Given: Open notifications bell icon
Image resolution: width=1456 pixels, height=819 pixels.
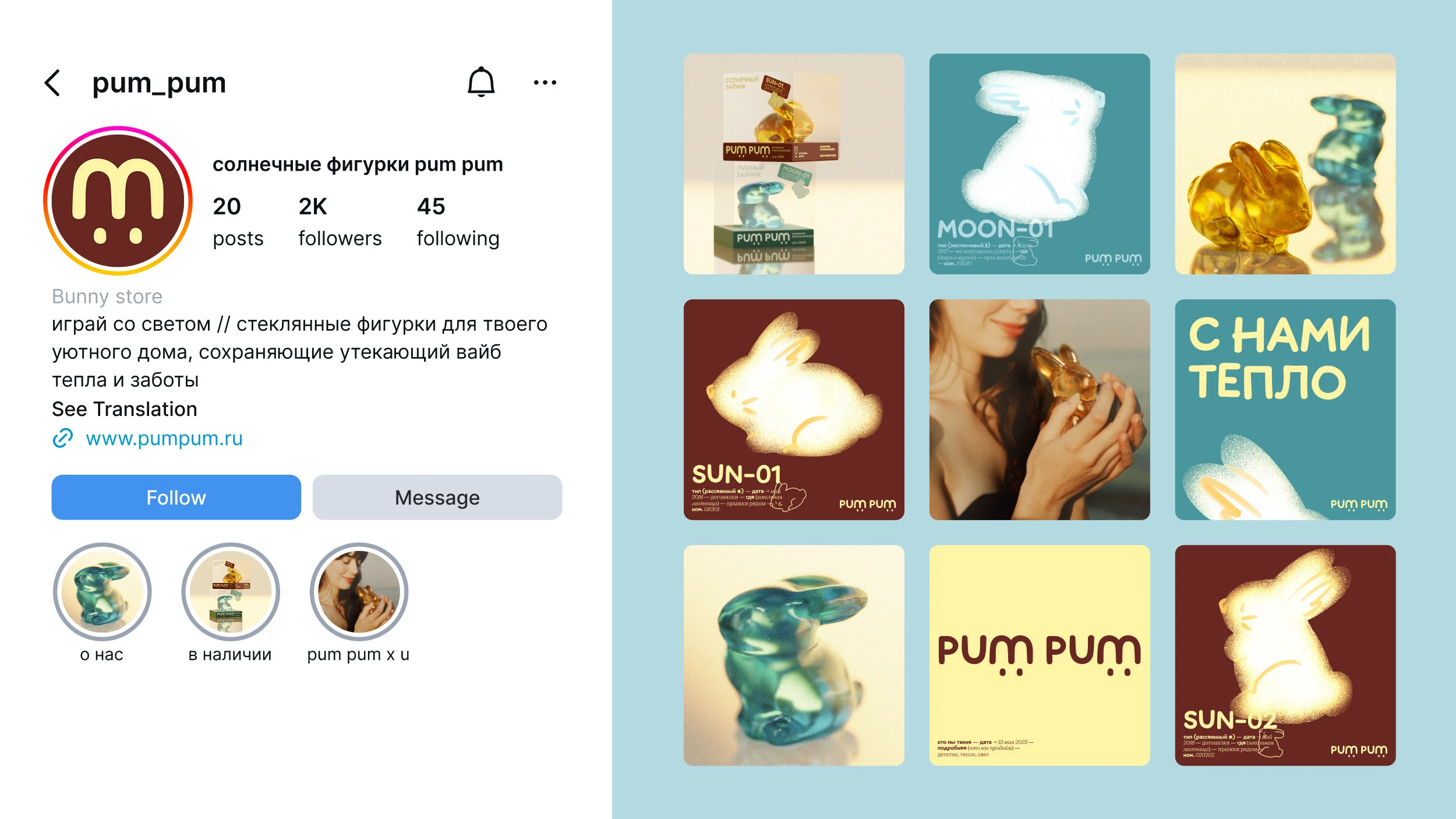Looking at the screenshot, I should coord(481,82).
